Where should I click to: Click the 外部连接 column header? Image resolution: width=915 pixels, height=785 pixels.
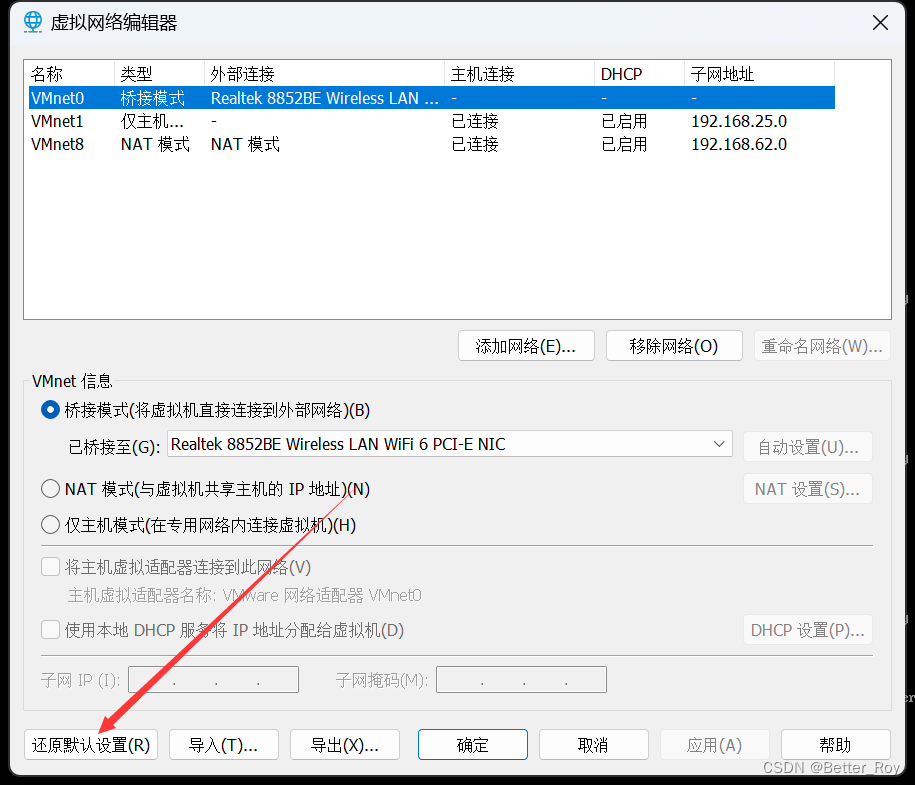click(x=324, y=74)
